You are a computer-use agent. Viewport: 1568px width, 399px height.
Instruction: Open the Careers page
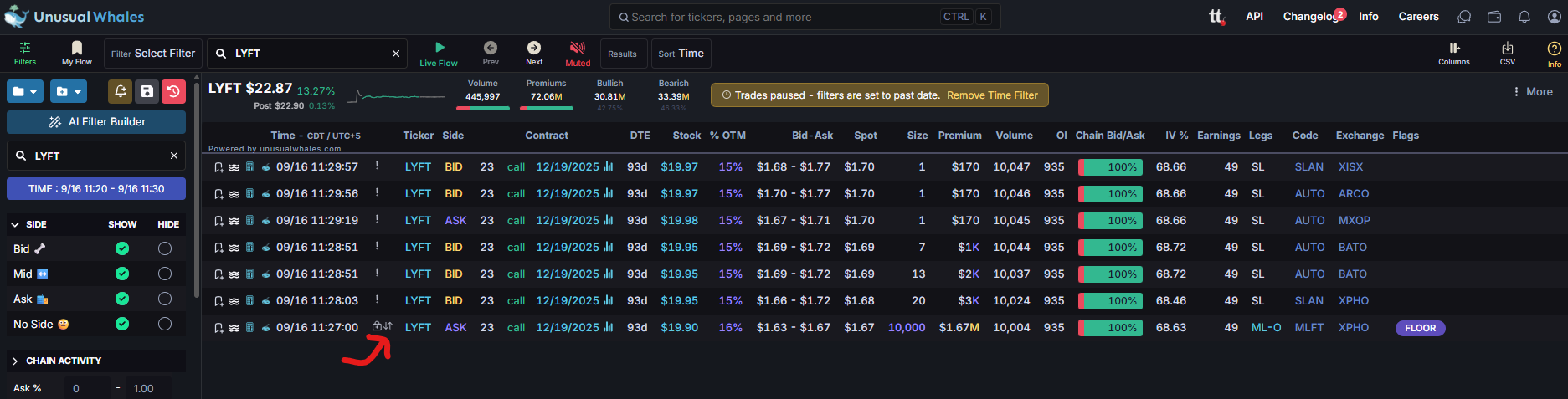pyautogui.click(x=1418, y=17)
